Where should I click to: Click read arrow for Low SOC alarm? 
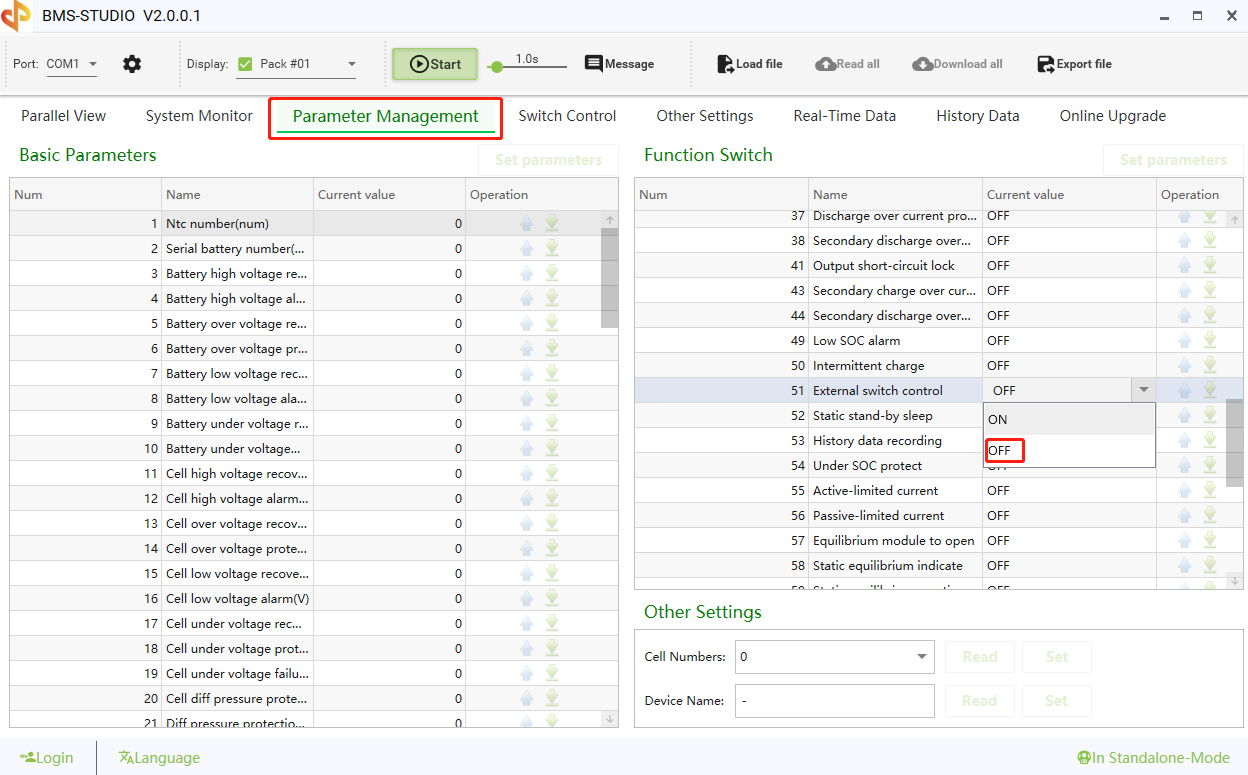point(1185,340)
